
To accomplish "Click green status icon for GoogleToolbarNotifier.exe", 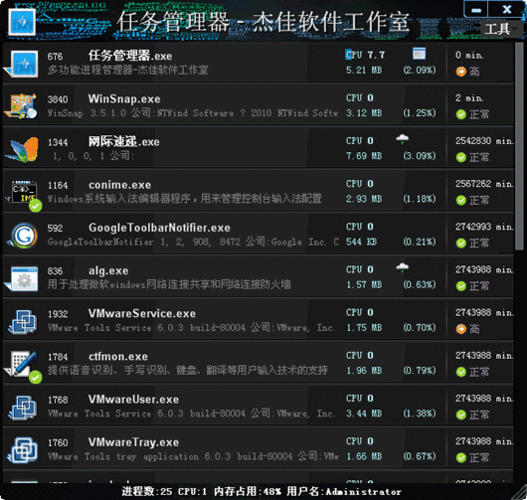I will [x=461, y=243].
